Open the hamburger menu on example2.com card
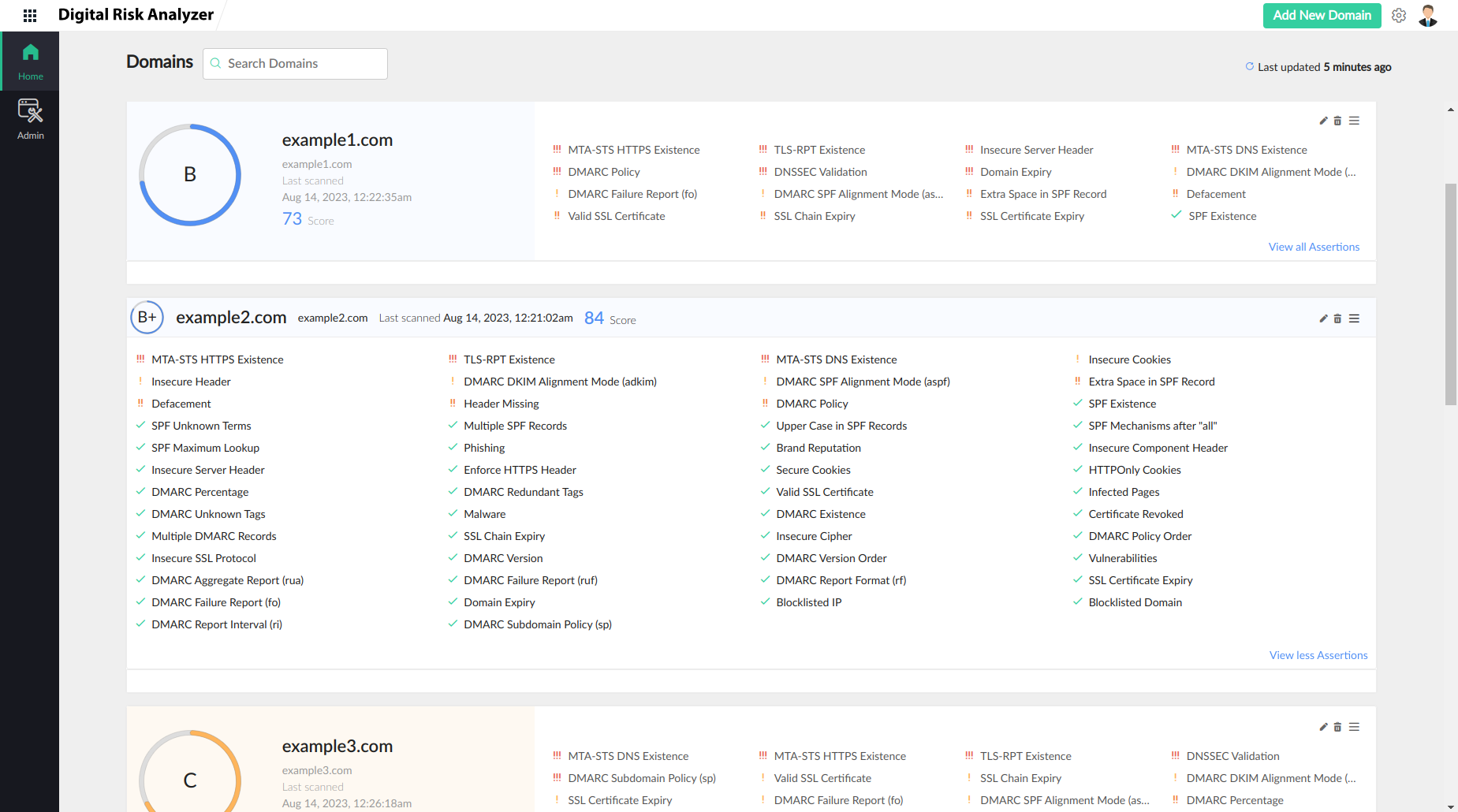The width and height of the screenshot is (1458, 812). point(1355,318)
